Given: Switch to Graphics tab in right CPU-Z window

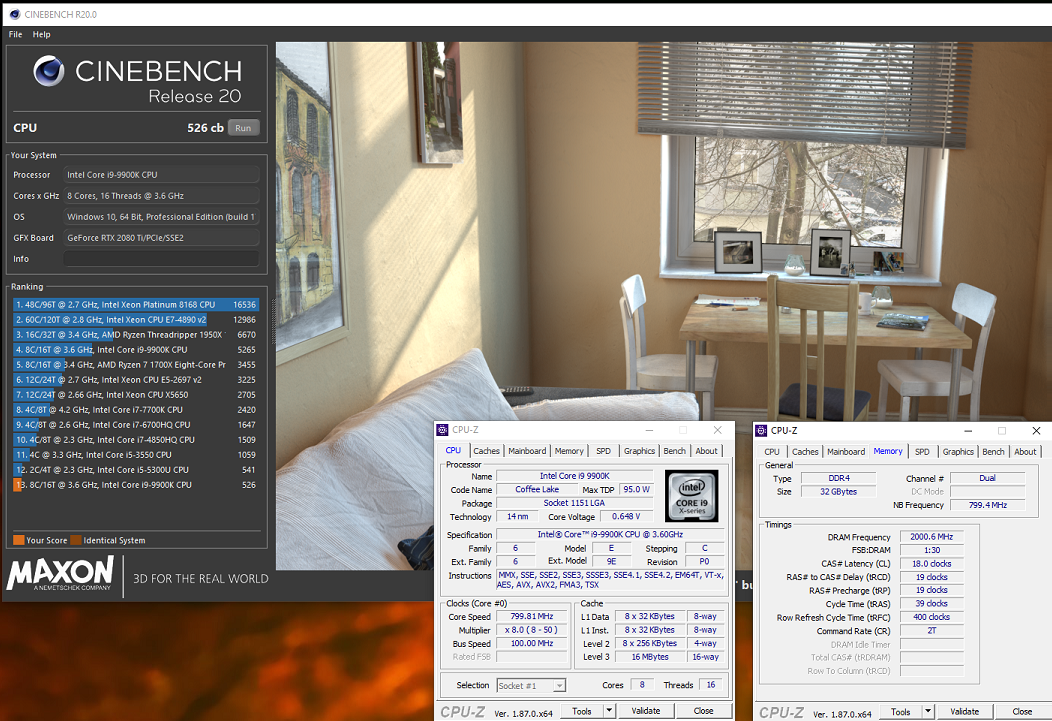Looking at the screenshot, I should click(x=958, y=452).
